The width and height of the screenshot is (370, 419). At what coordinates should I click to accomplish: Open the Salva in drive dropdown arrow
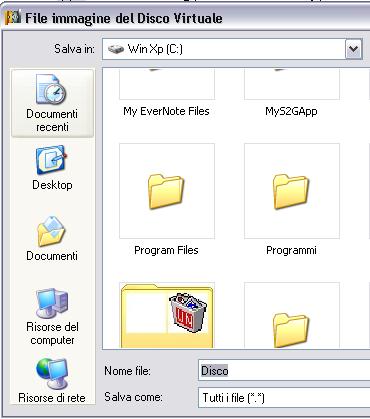(x=353, y=49)
